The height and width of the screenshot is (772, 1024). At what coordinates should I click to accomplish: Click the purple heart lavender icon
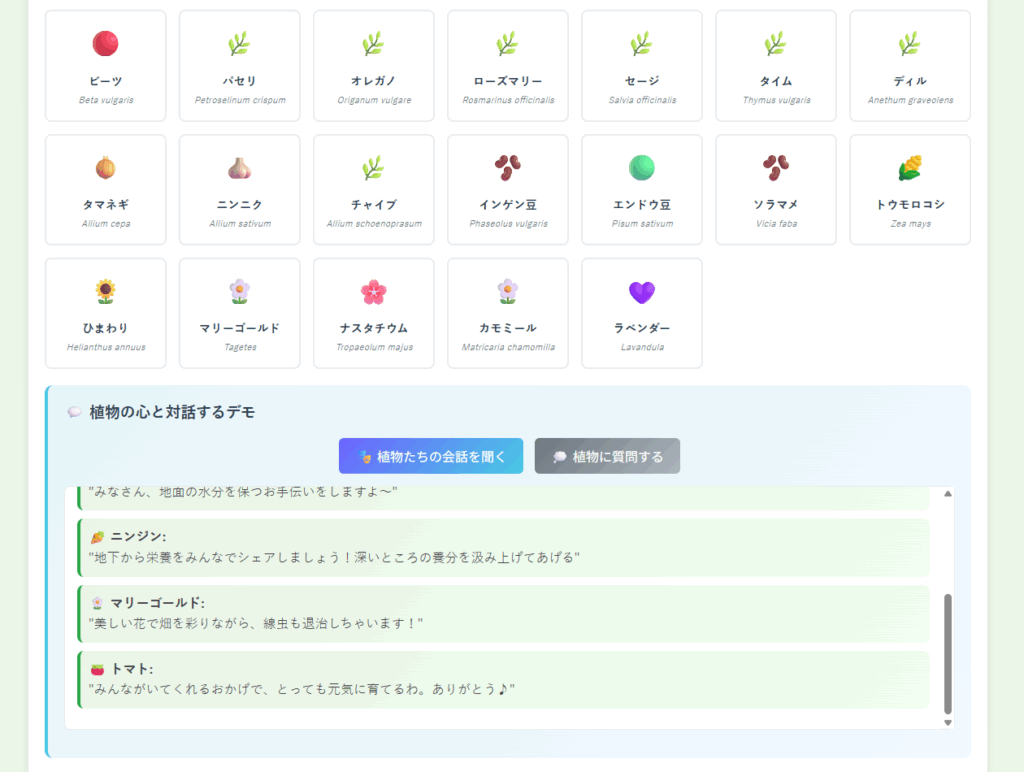pos(641,291)
